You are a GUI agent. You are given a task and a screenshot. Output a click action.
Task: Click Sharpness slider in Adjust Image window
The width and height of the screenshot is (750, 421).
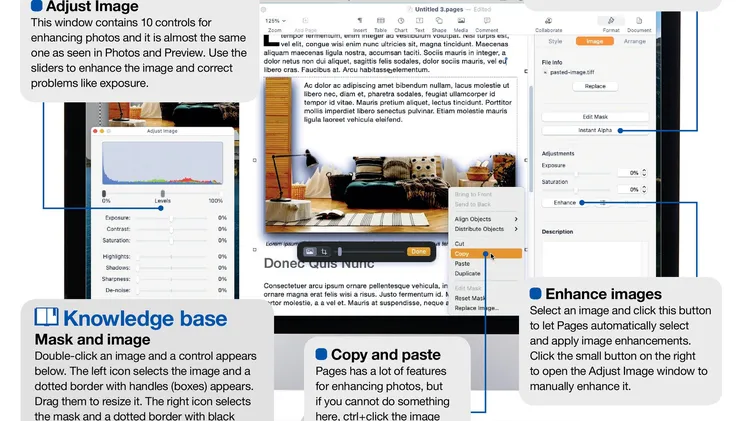coord(171,279)
